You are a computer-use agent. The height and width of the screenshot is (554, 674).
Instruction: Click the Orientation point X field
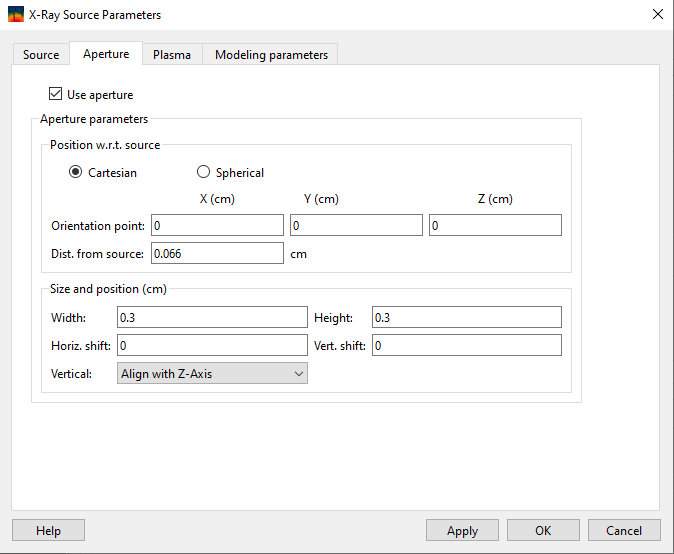pos(217,226)
